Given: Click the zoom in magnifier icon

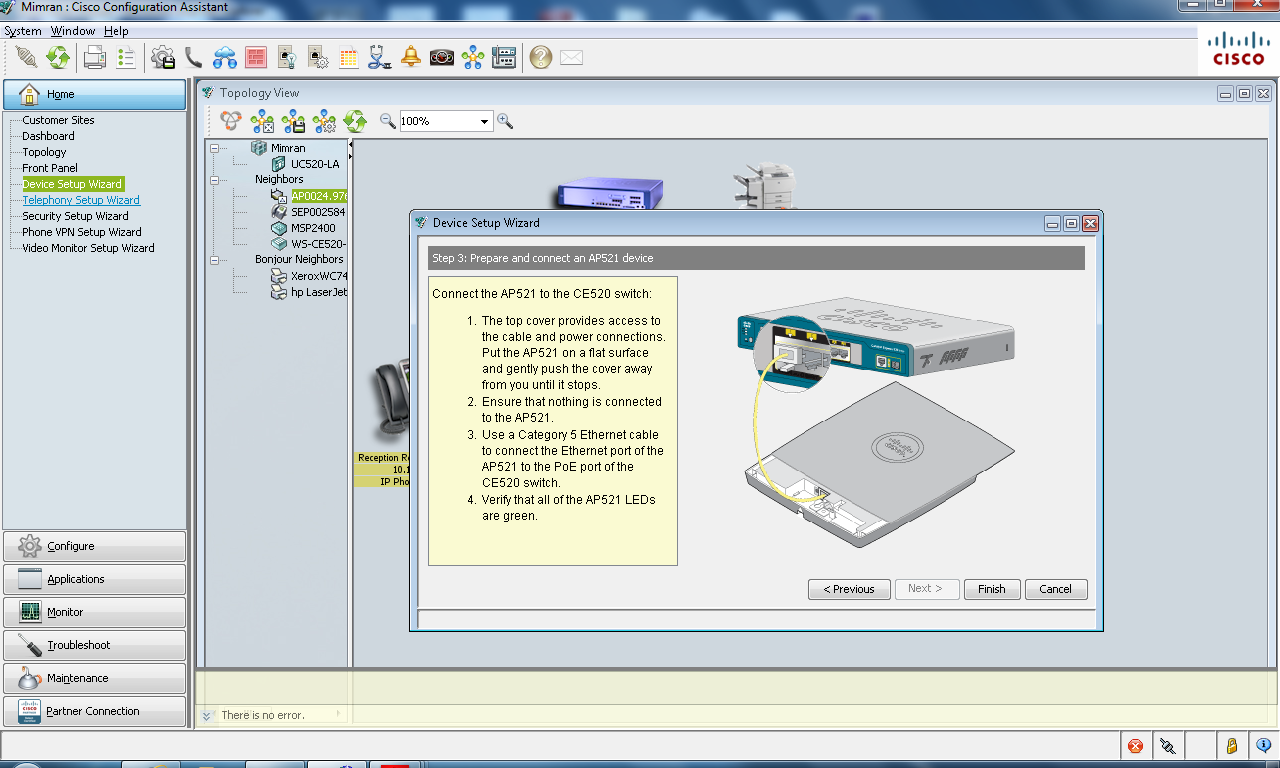Looking at the screenshot, I should (x=505, y=121).
